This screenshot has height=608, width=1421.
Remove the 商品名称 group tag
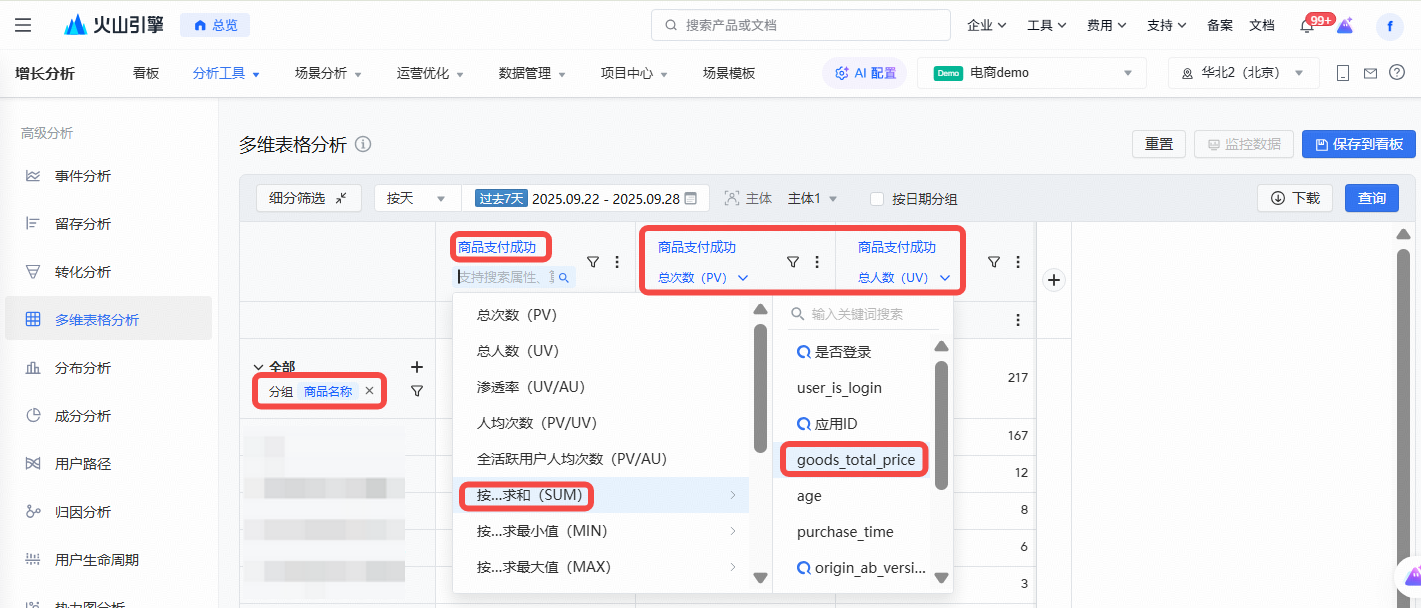click(x=369, y=391)
